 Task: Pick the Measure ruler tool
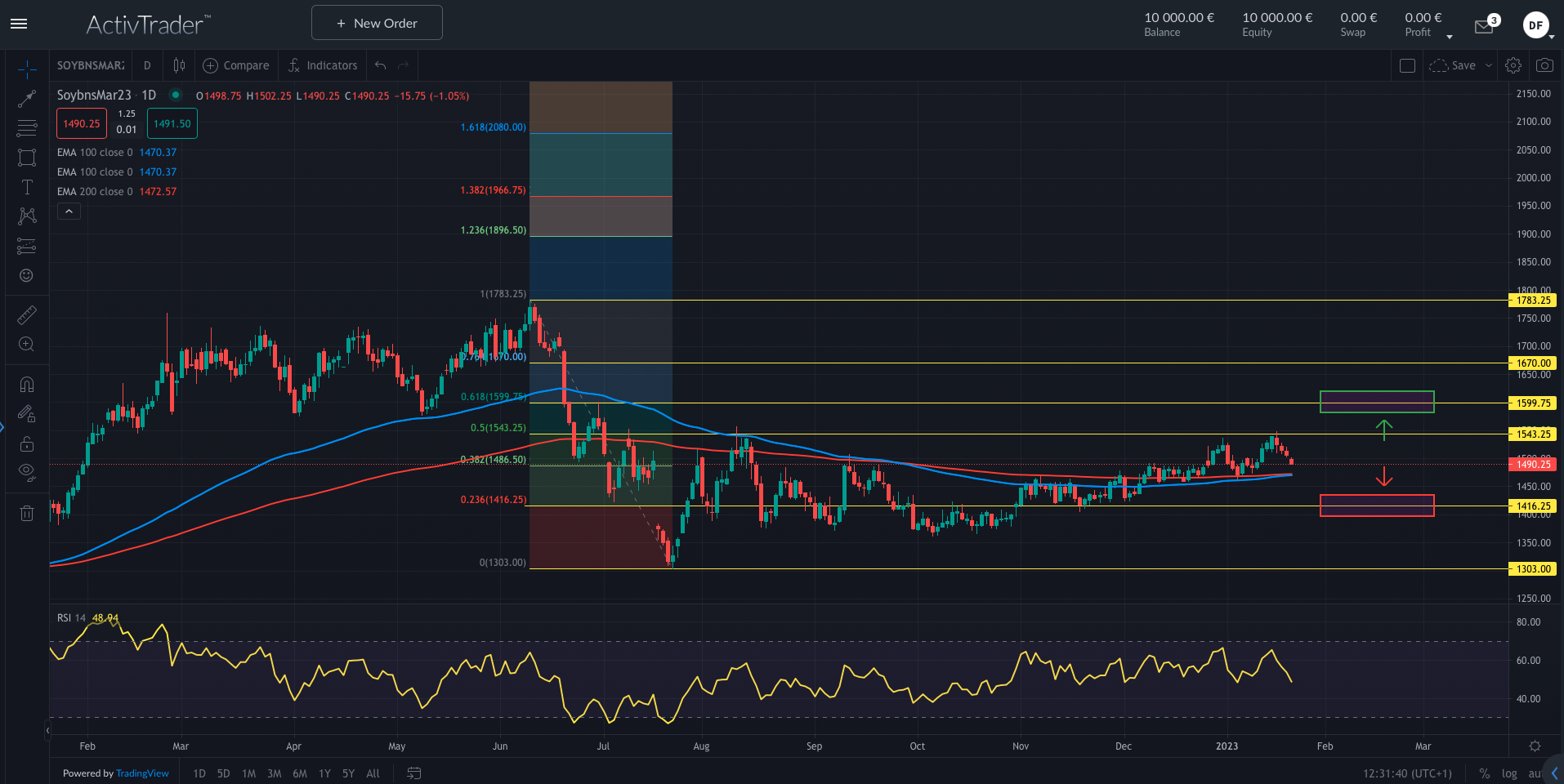tap(27, 314)
